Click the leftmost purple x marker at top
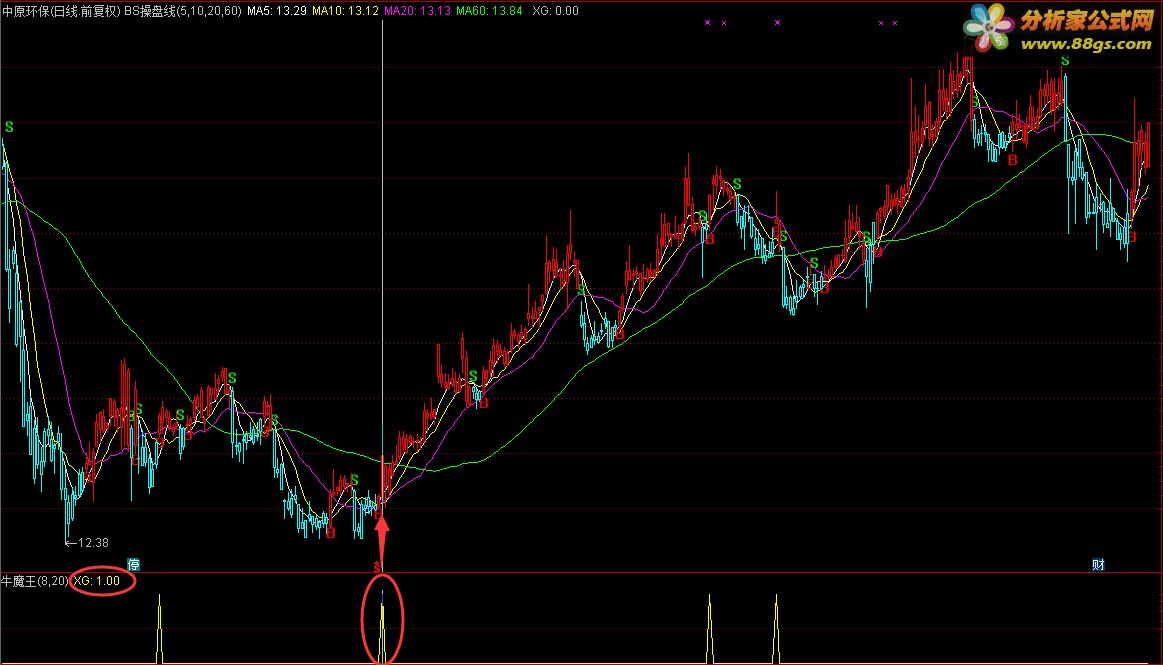1163x665 pixels. pos(708,23)
